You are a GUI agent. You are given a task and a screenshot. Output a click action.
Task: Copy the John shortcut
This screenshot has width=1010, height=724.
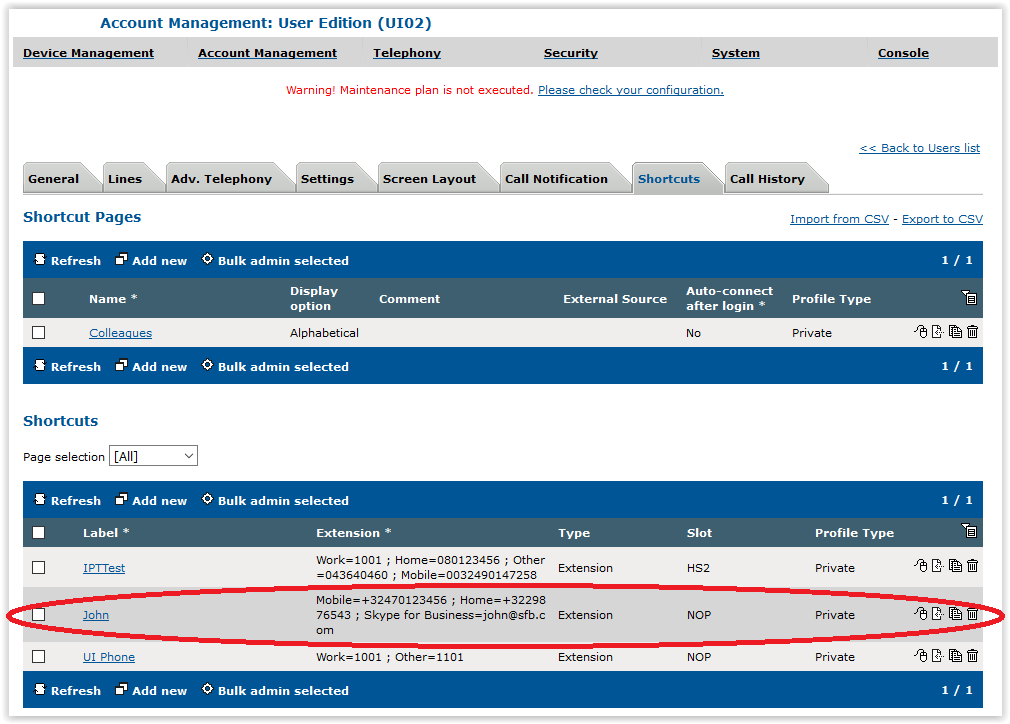(x=955, y=614)
